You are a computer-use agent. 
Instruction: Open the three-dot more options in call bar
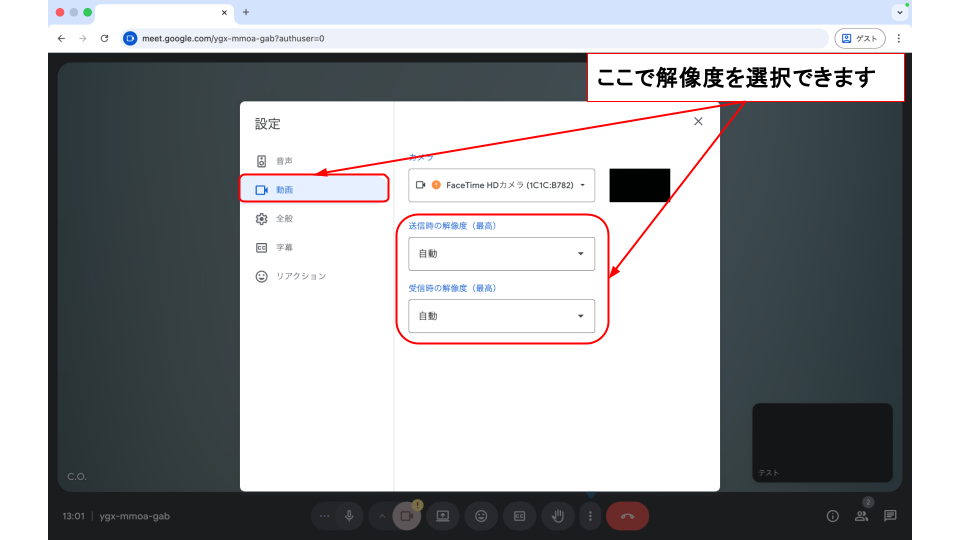coord(591,516)
